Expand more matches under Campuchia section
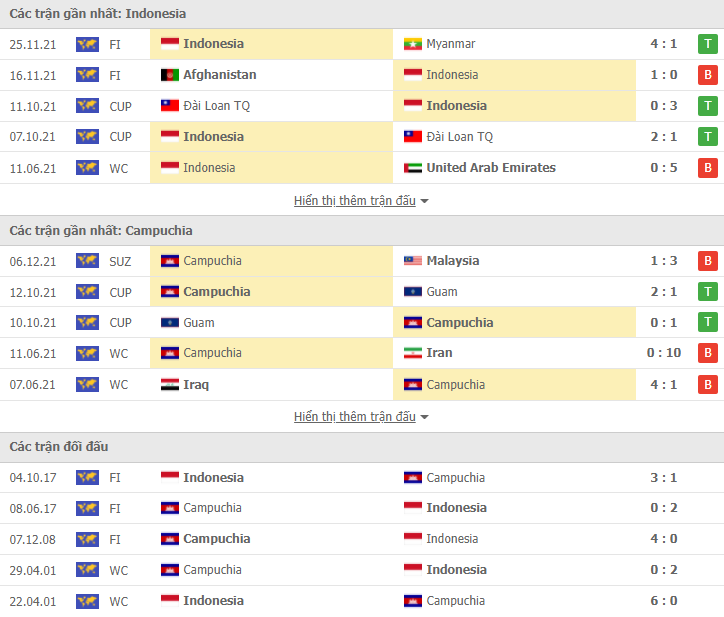Image resolution: width=724 pixels, height=617 pixels. (354, 417)
